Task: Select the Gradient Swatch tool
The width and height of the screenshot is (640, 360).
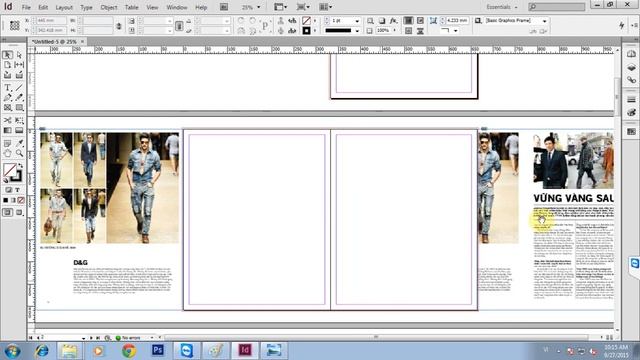Action: pos(8,130)
